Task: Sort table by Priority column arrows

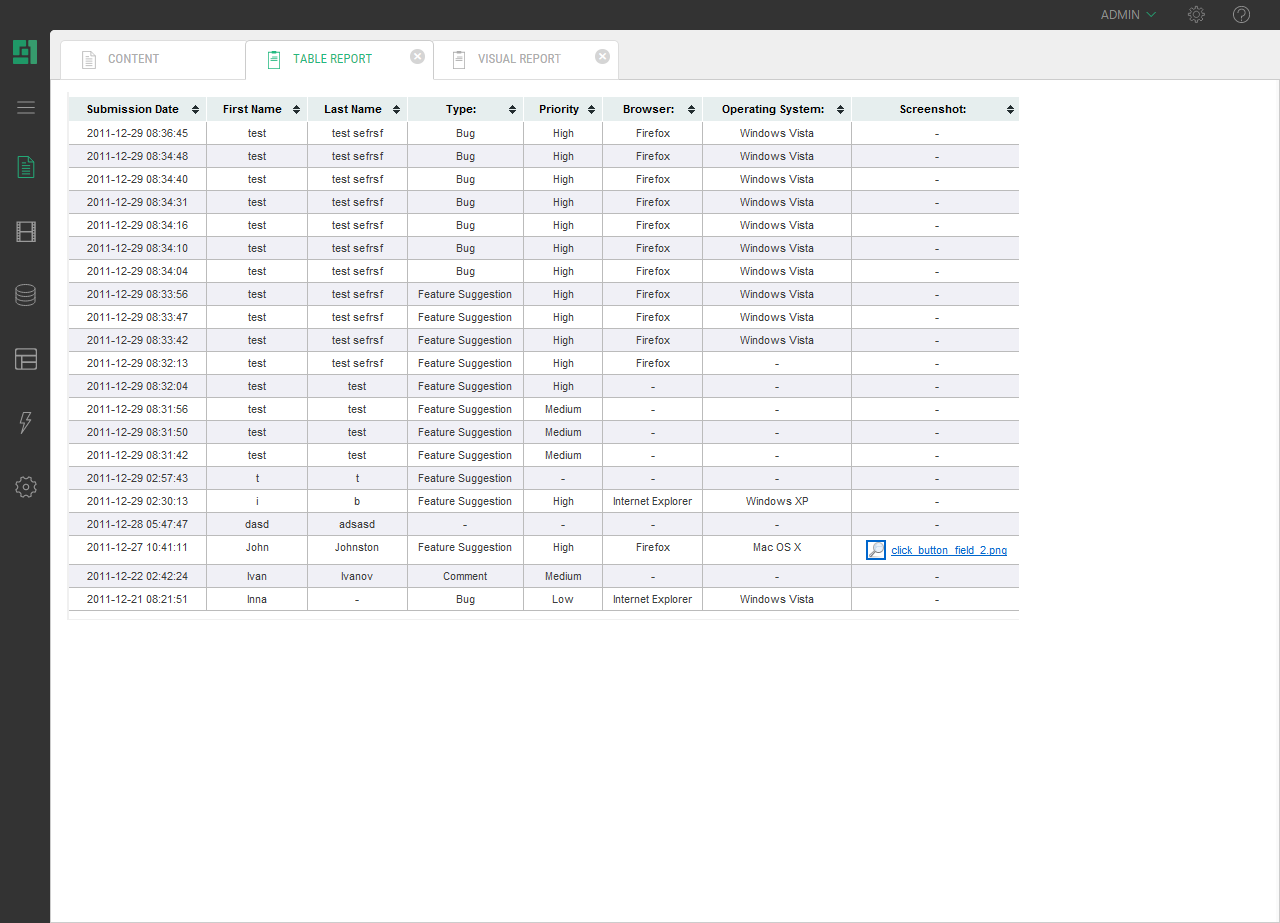Action: pos(592,110)
